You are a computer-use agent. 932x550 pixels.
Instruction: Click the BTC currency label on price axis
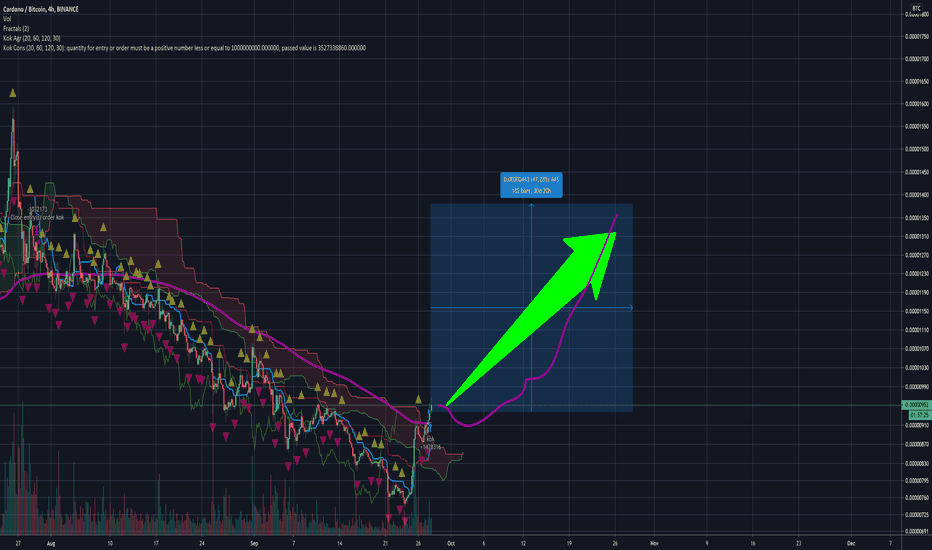(x=916, y=8)
